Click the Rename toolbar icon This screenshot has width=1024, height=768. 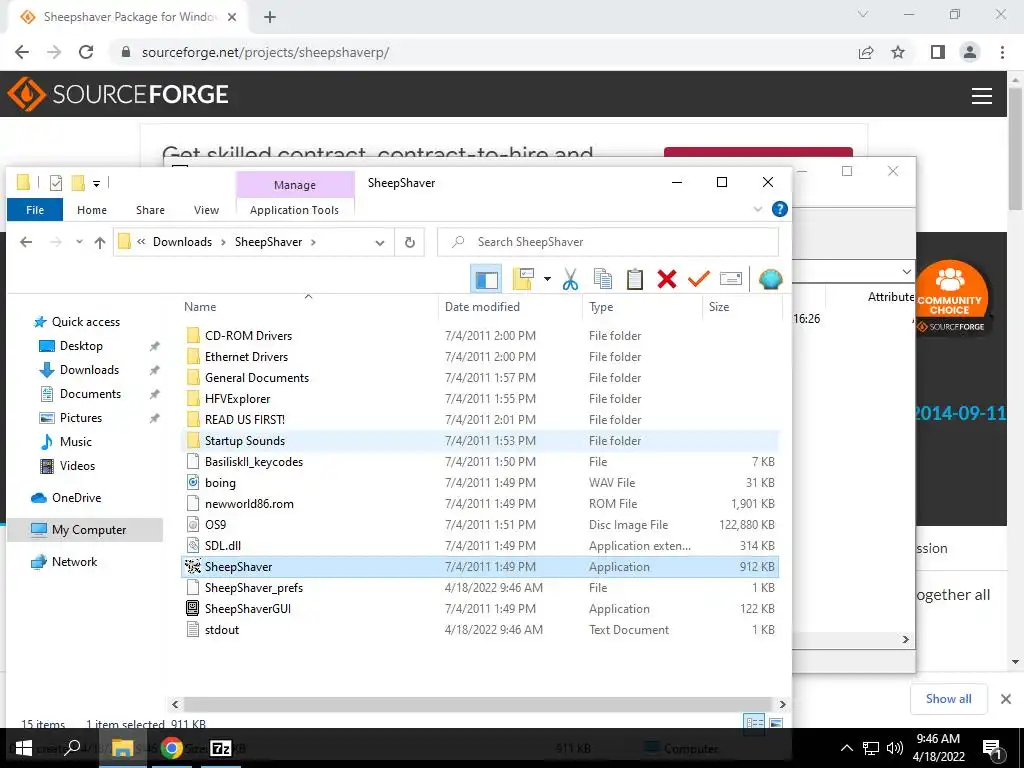730,279
